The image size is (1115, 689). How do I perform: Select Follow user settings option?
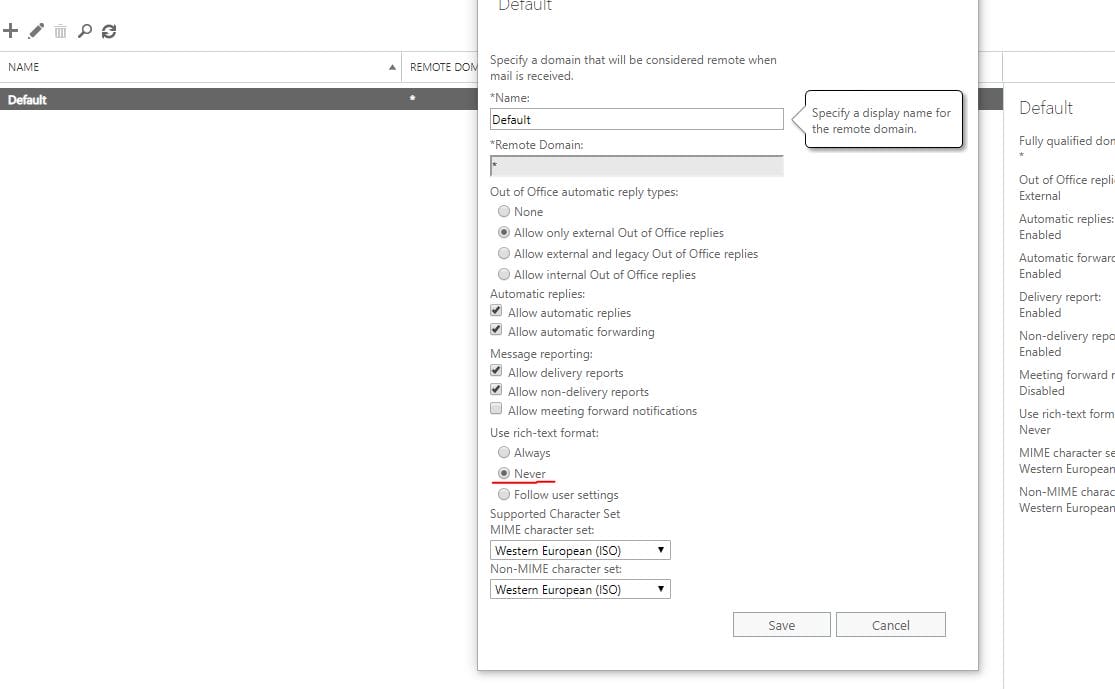click(x=504, y=494)
